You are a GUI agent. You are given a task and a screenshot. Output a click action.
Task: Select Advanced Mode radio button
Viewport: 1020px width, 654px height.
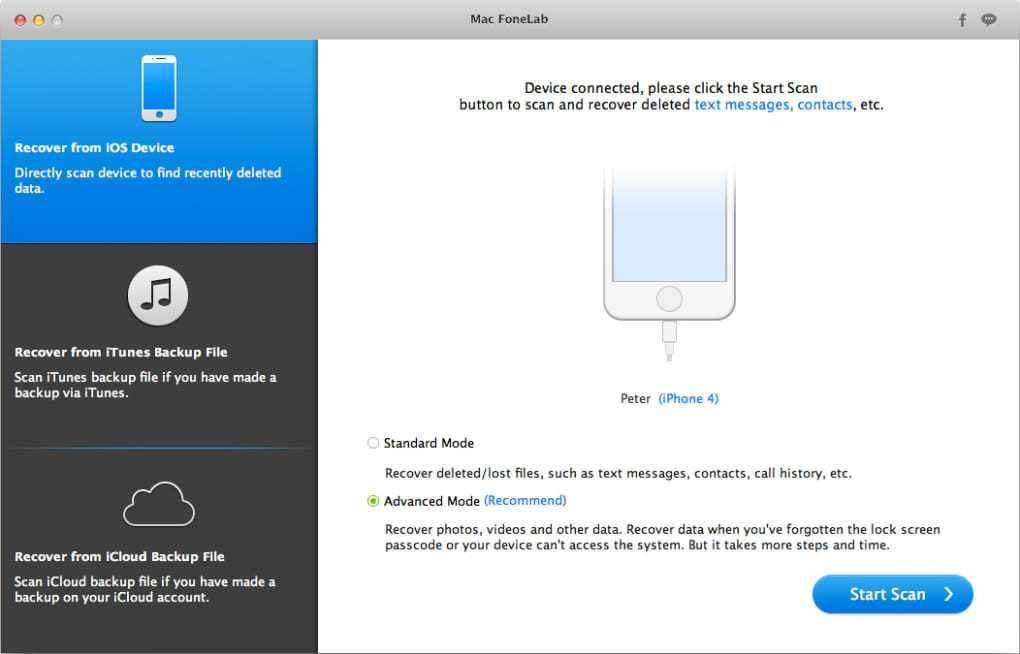pyautogui.click(x=373, y=501)
